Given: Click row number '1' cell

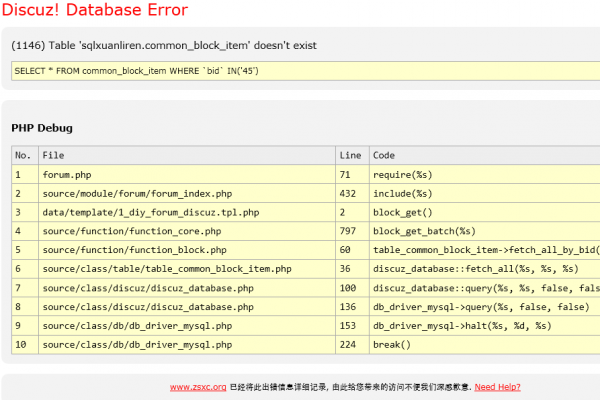Looking at the screenshot, I should 25,175.
